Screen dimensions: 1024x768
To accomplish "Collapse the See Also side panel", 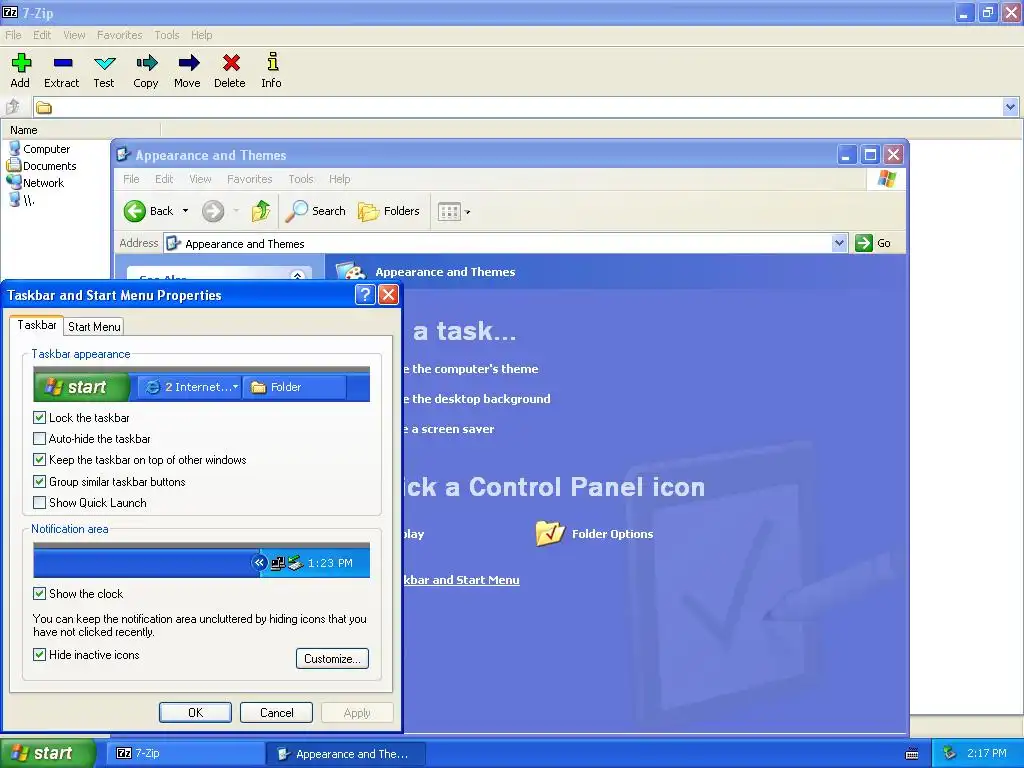I will tap(298, 276).
